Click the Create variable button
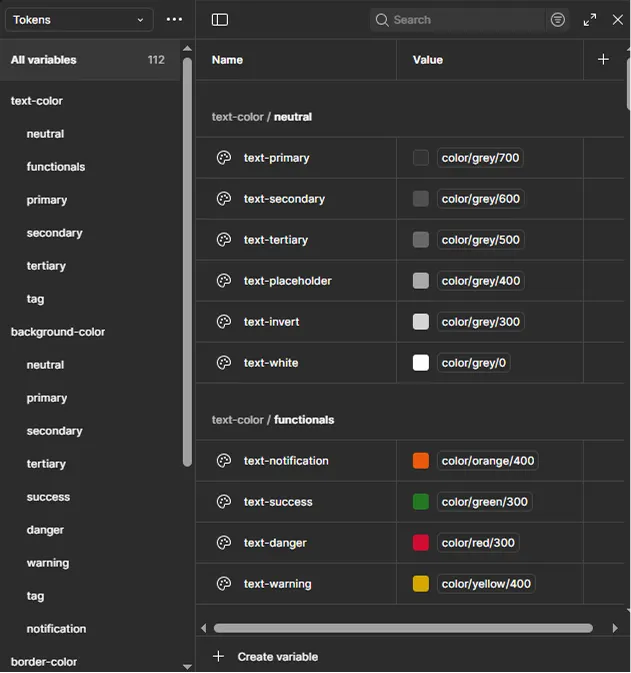Image resolution: width=631 pixels, height=673 pixels. 266,657
